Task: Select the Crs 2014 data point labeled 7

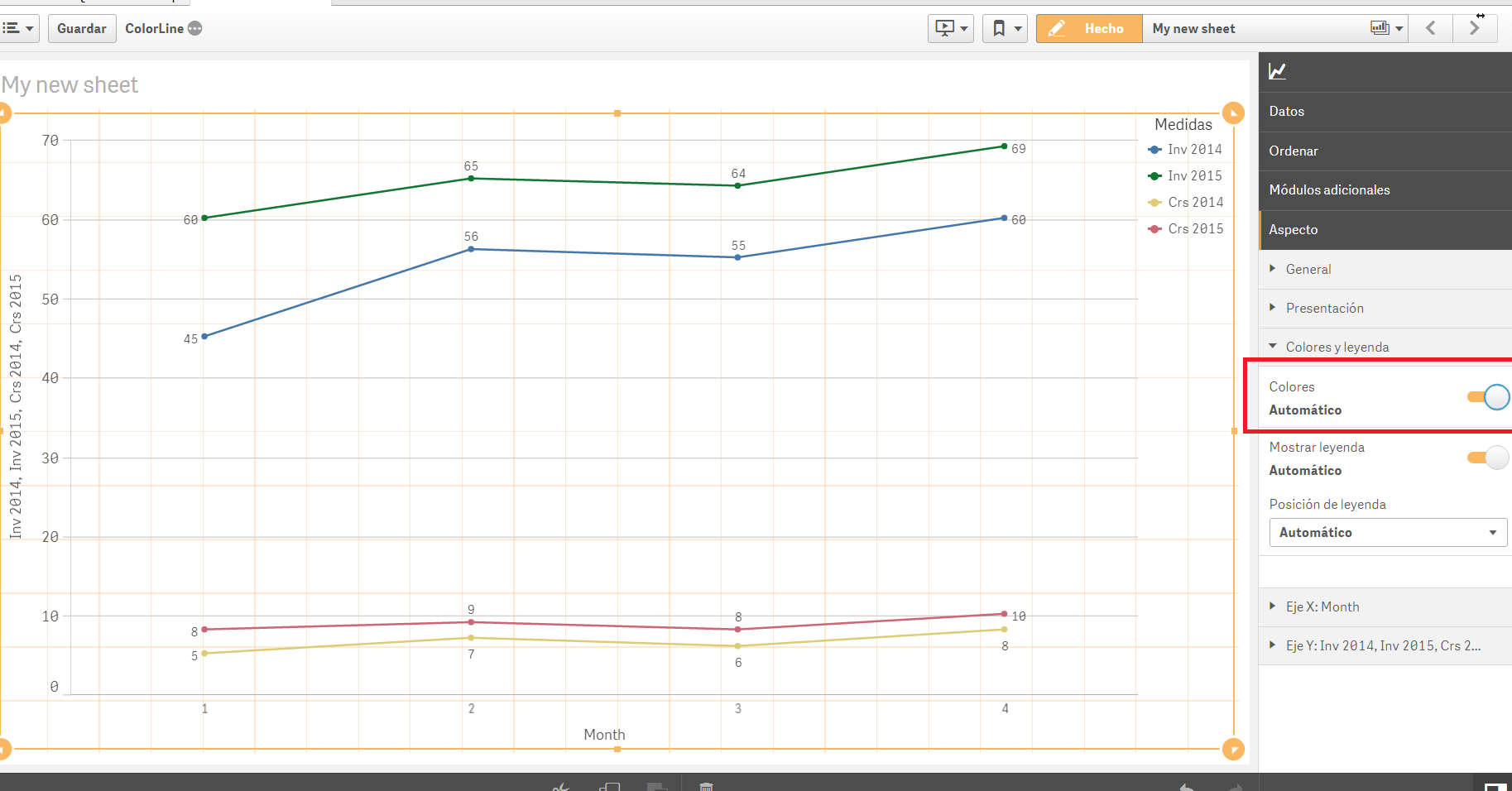Action: tap(471, 638)
